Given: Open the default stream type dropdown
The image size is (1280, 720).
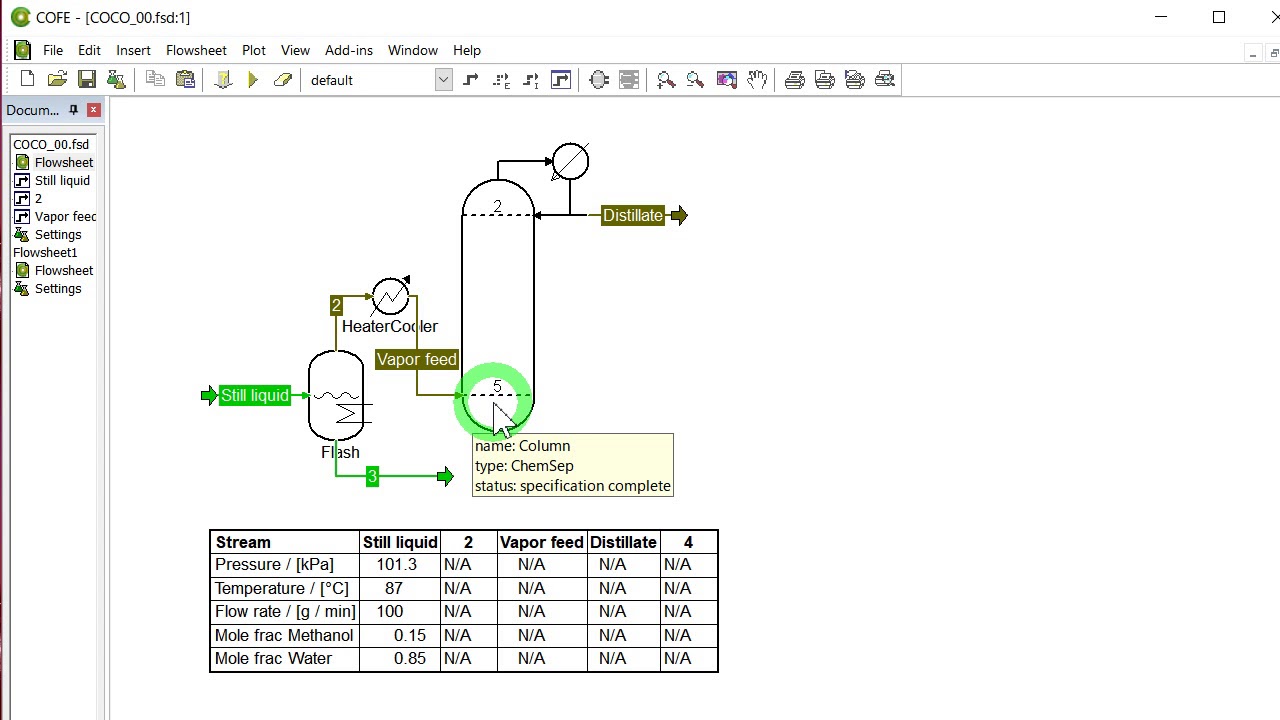Looking at the screenshot, I should tap(443, 80).
